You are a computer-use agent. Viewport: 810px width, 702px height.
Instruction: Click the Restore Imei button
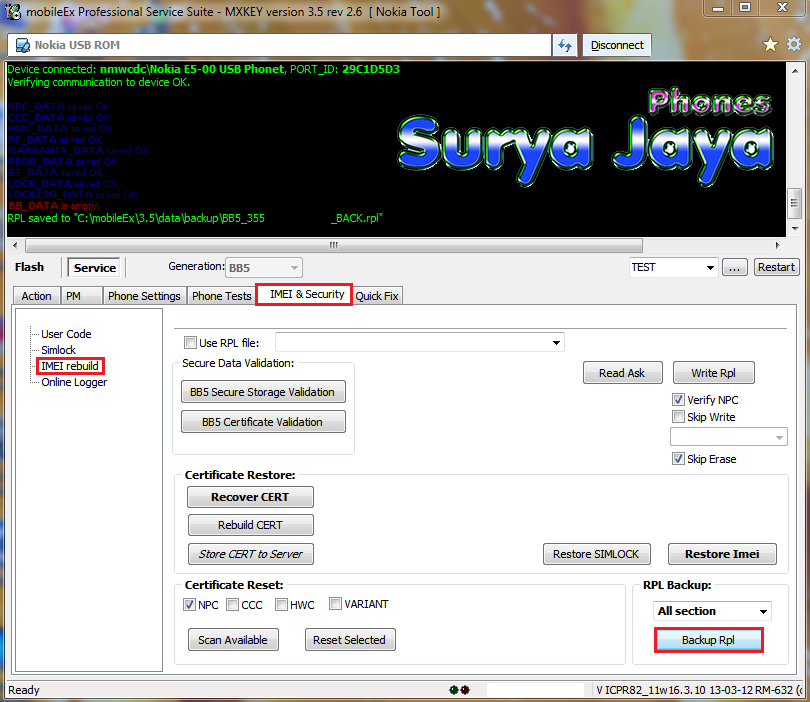coord(722,554)
